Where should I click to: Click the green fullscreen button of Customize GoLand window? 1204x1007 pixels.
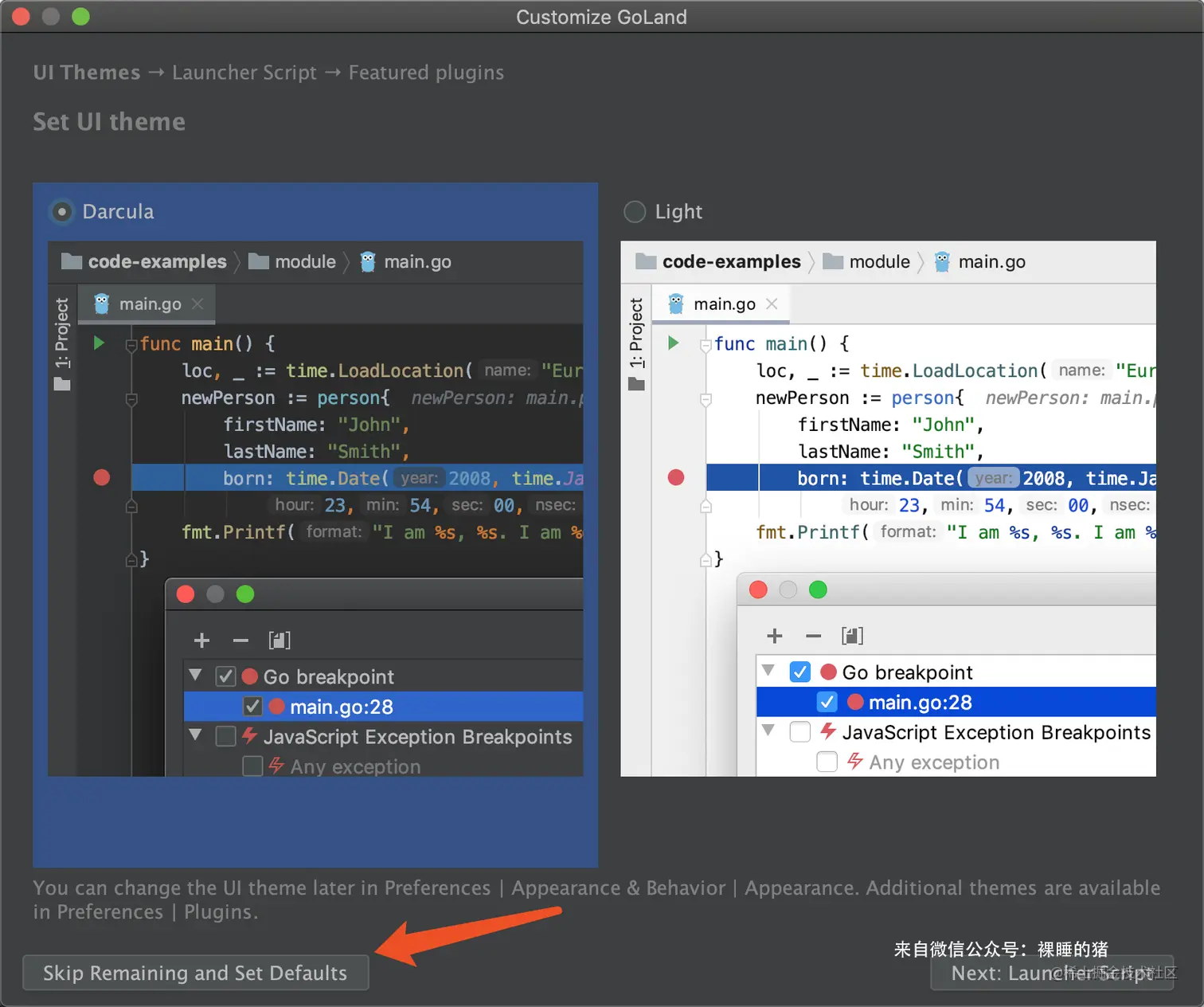coord(80,16)
